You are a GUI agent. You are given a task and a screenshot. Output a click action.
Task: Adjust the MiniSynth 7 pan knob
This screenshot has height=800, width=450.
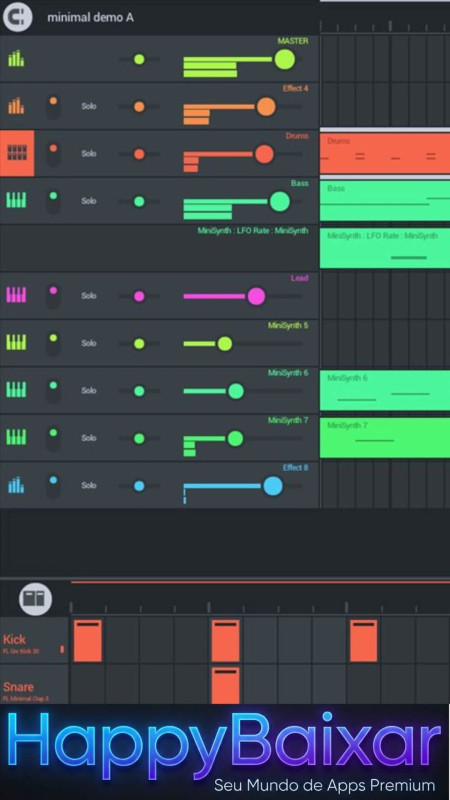139,439
